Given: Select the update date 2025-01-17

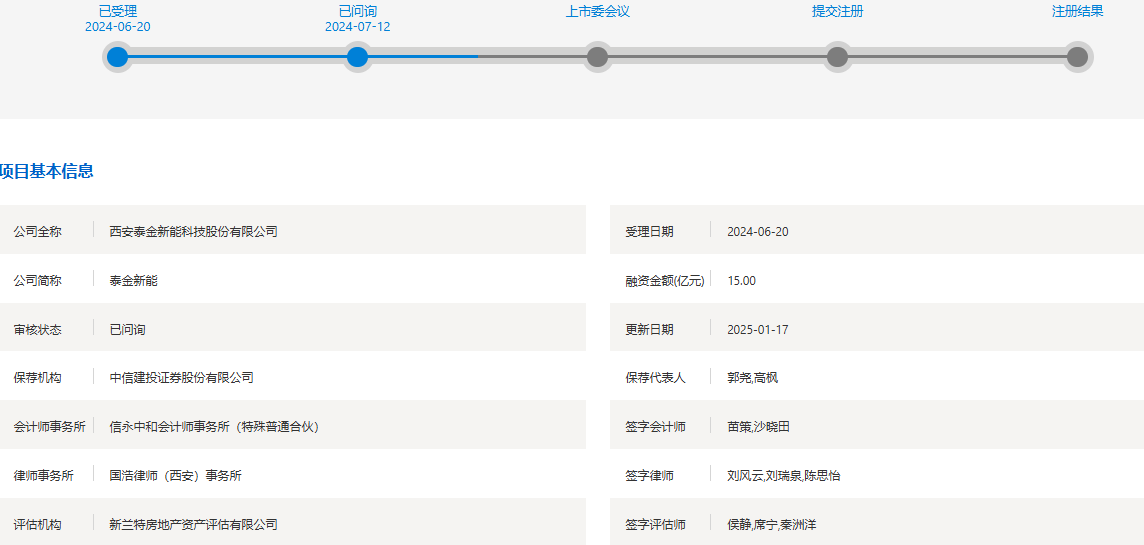Looking at the screenshot, I should point(757,330).
